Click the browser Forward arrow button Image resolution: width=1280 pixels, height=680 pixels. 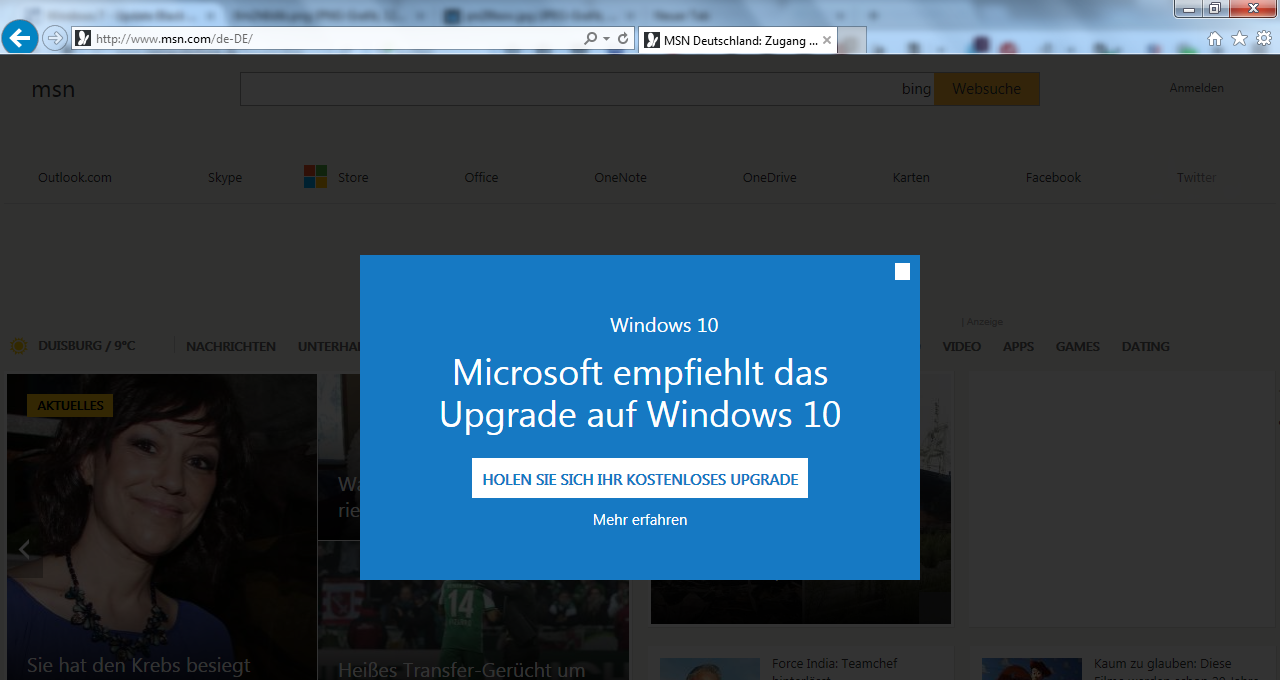55,38
